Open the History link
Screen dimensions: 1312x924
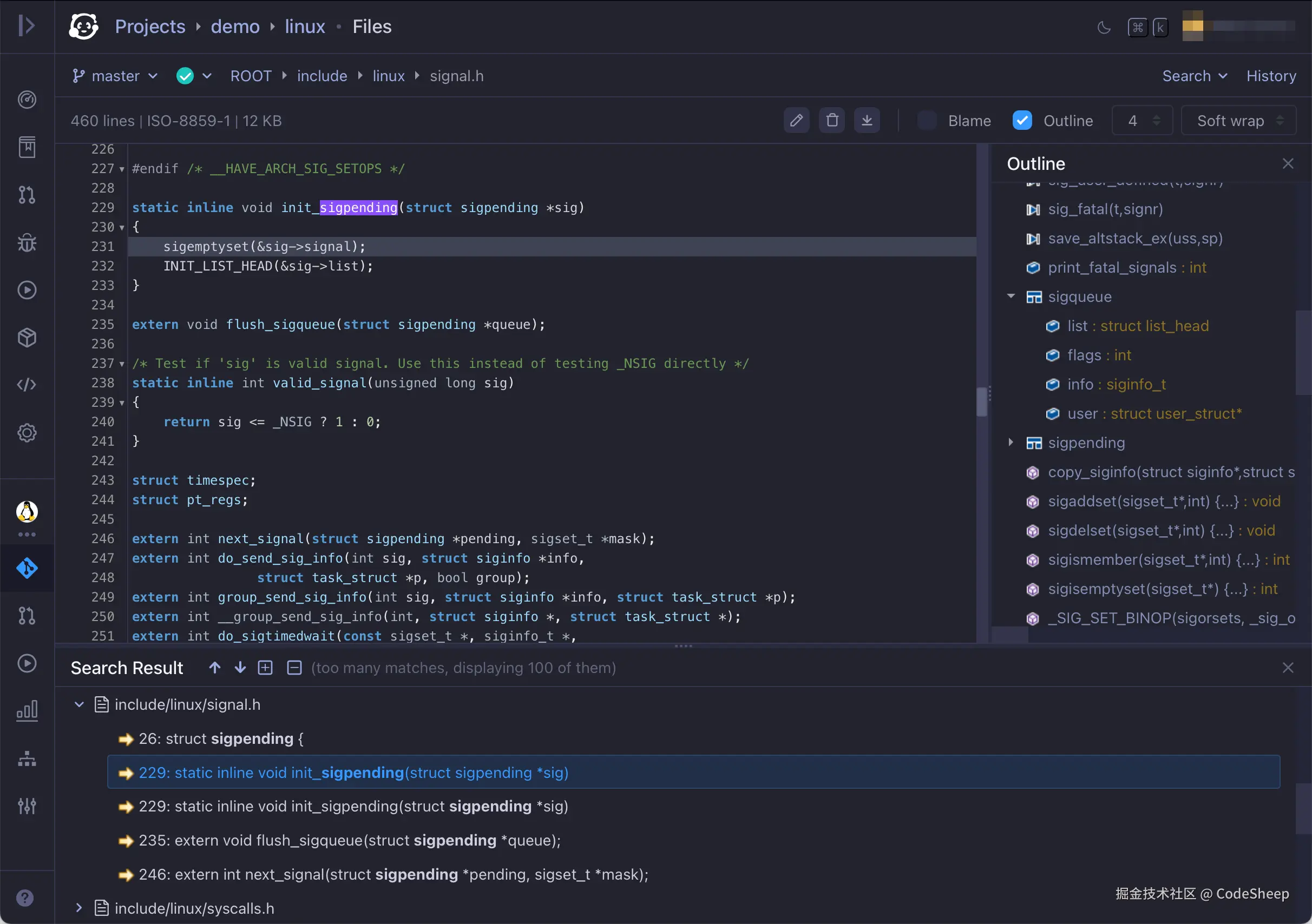(x=1270, y=76)
